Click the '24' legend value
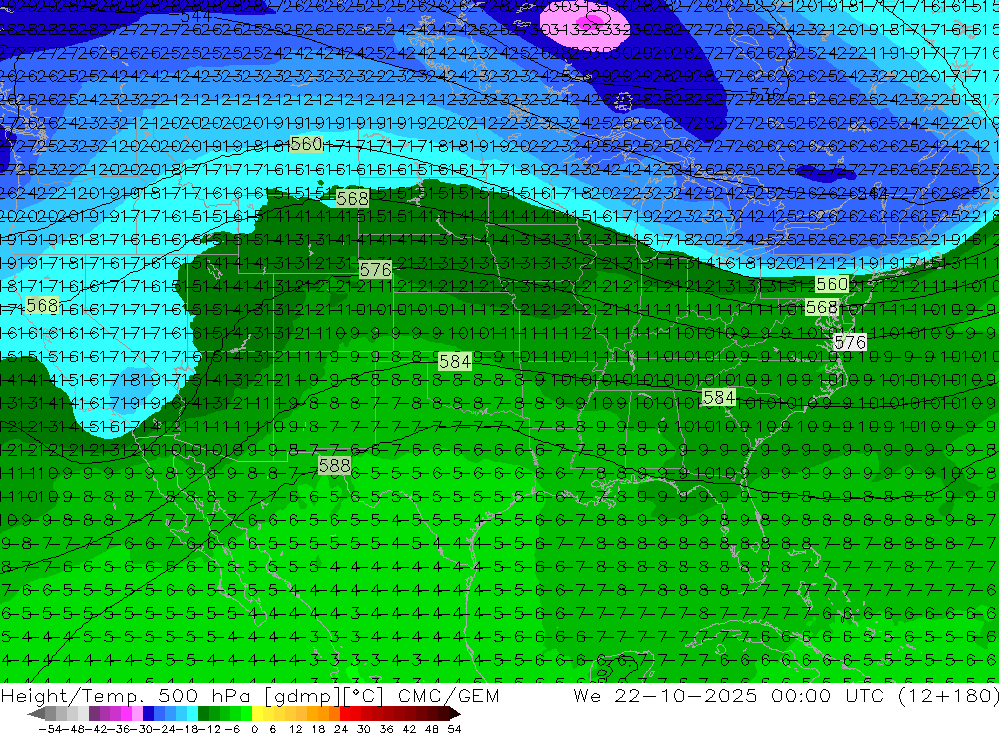 (x=341, y=729)
